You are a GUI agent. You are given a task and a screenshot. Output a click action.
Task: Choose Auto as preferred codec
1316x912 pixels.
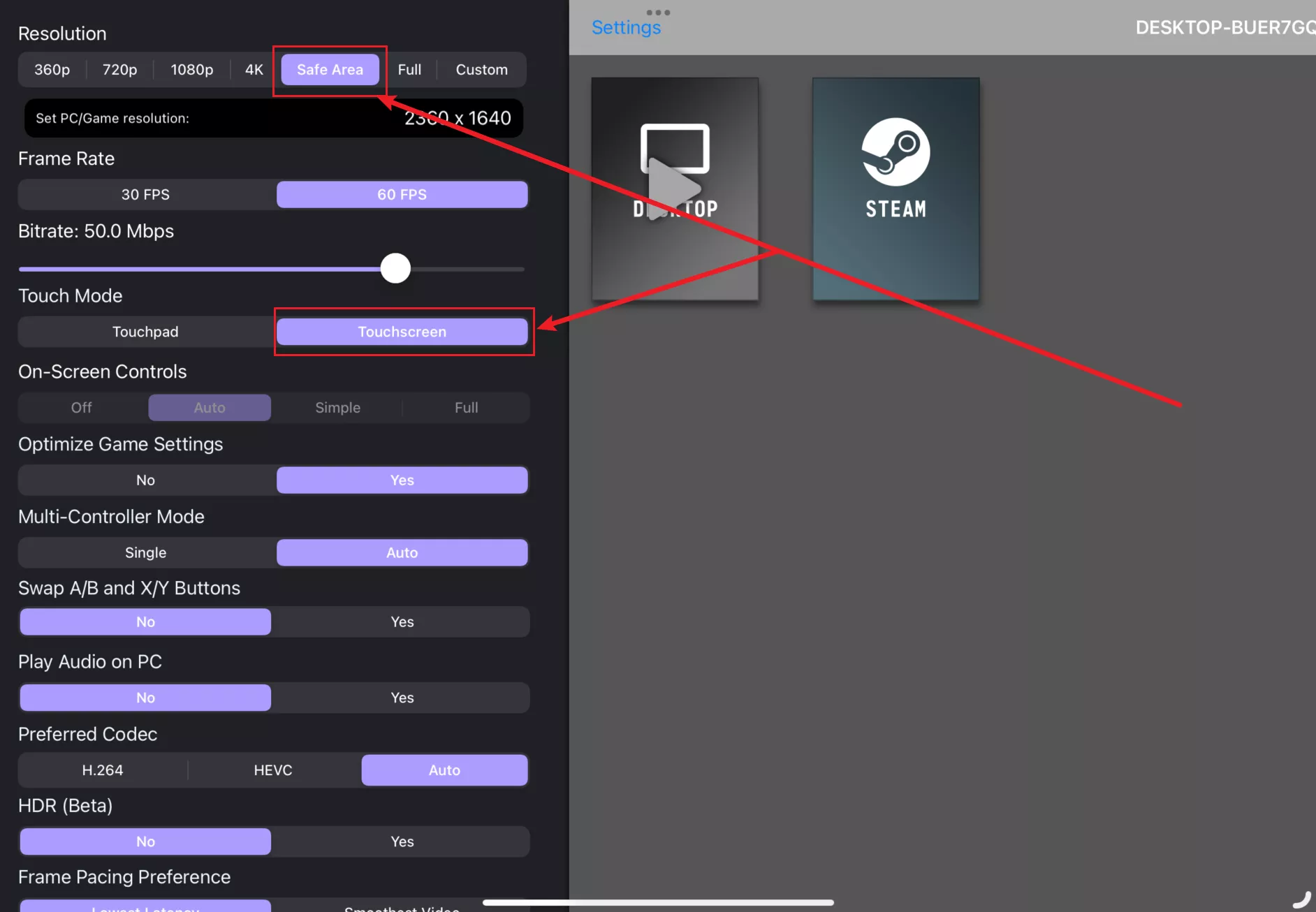(444, 770)
